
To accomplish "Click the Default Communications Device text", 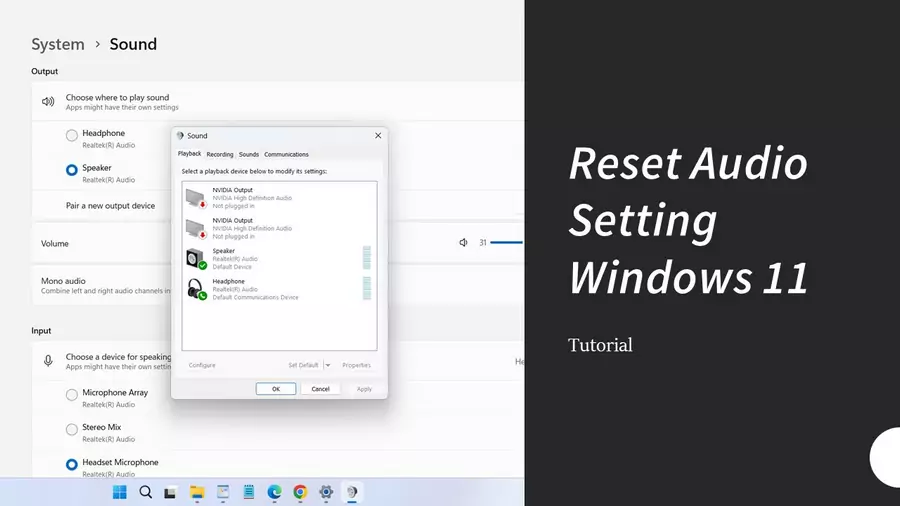I will 255,297.
